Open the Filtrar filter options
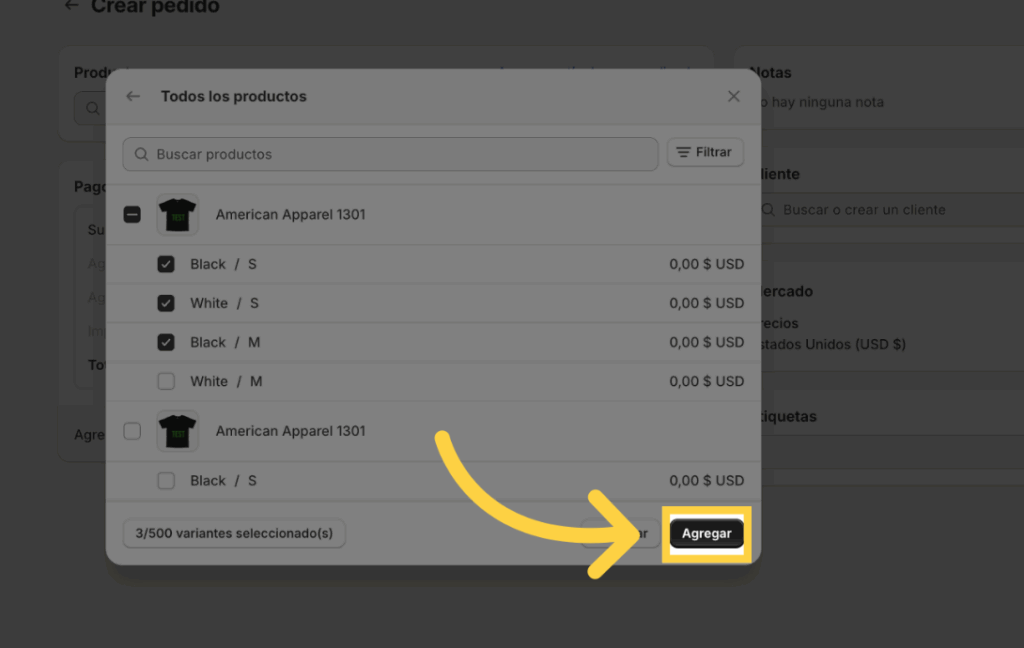The height and width of the screenshot is (648, 1024). pyautogui.click(x=705, y=153)
